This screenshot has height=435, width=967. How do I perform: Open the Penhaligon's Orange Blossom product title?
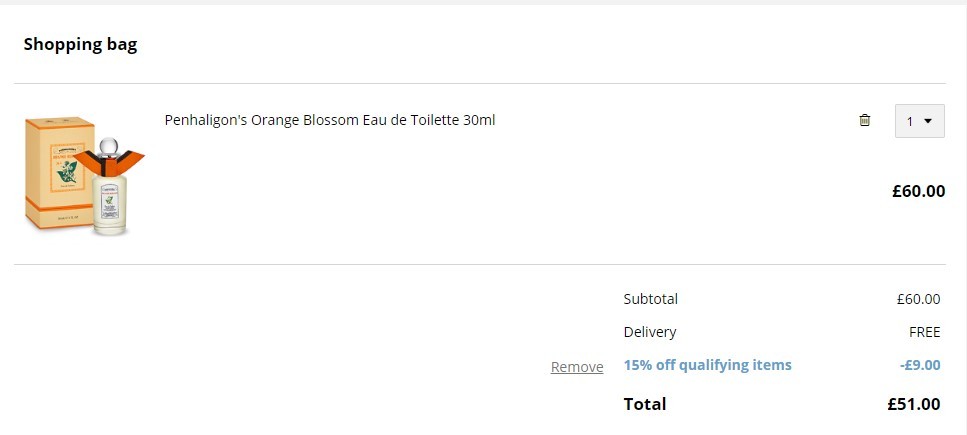point(330,120)
